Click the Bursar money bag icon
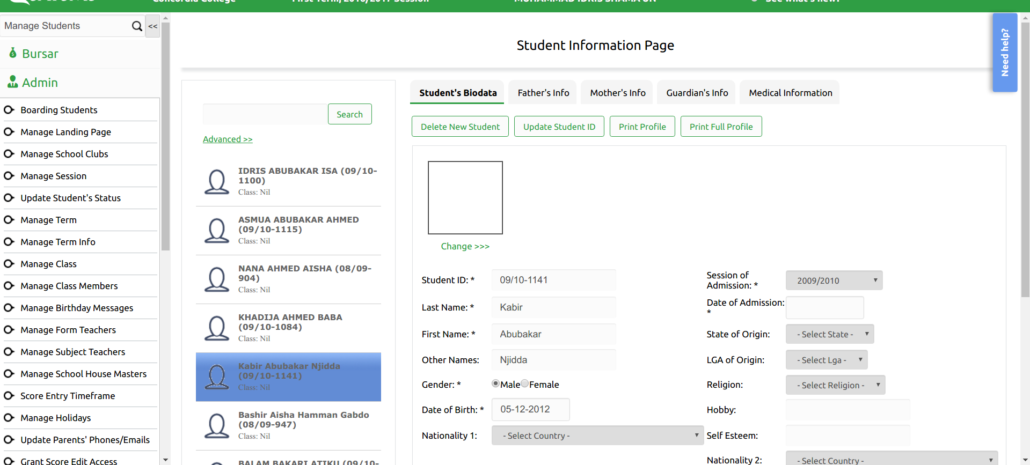The height and width of the screenshot is (465, 1030). (x=12, y=53)
